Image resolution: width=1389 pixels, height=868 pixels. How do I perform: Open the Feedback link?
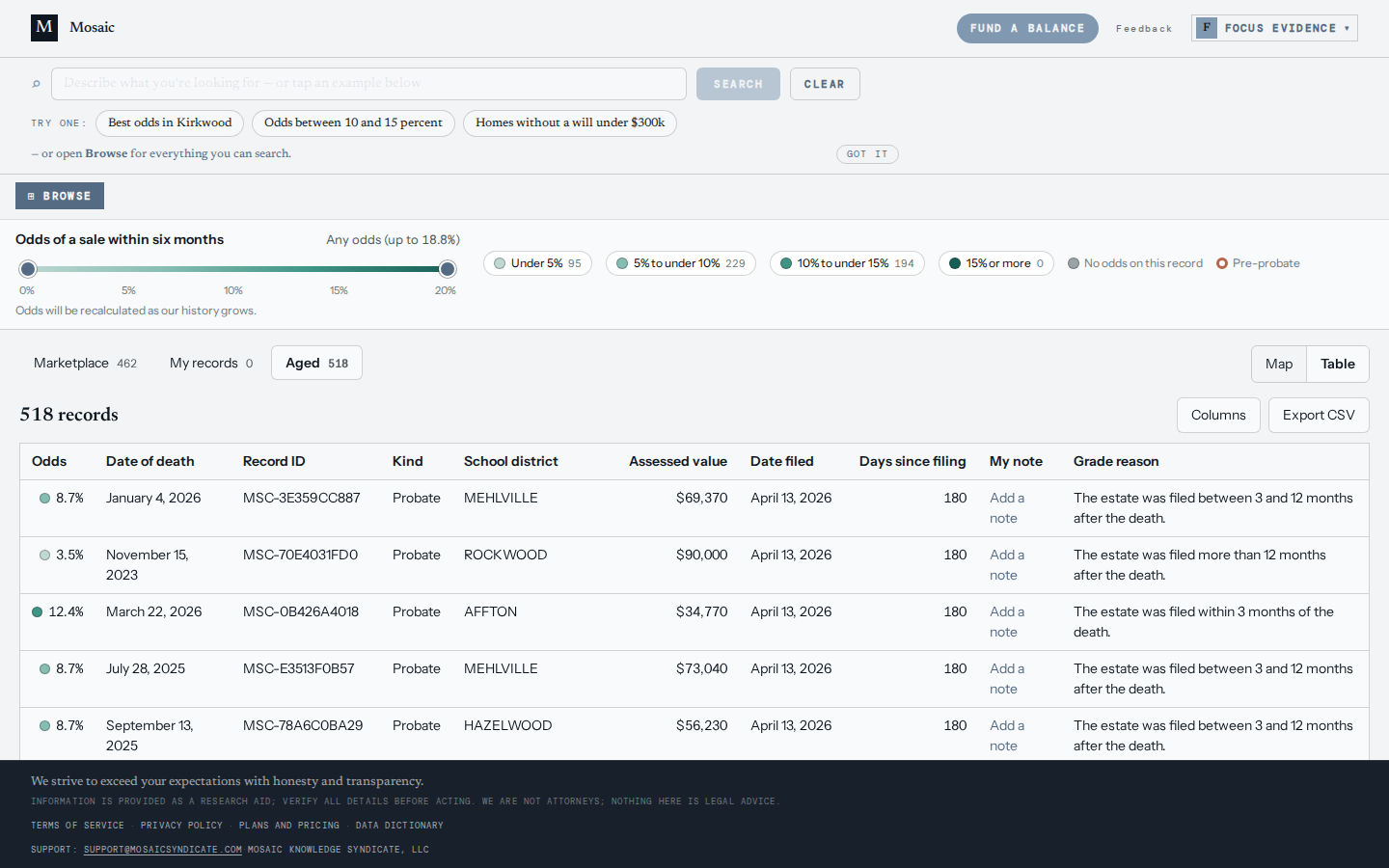(x=1144, y=29)
